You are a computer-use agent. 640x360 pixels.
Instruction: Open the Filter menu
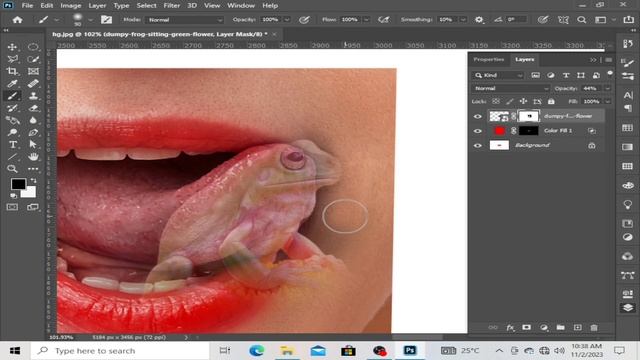(x=171, y=6)
